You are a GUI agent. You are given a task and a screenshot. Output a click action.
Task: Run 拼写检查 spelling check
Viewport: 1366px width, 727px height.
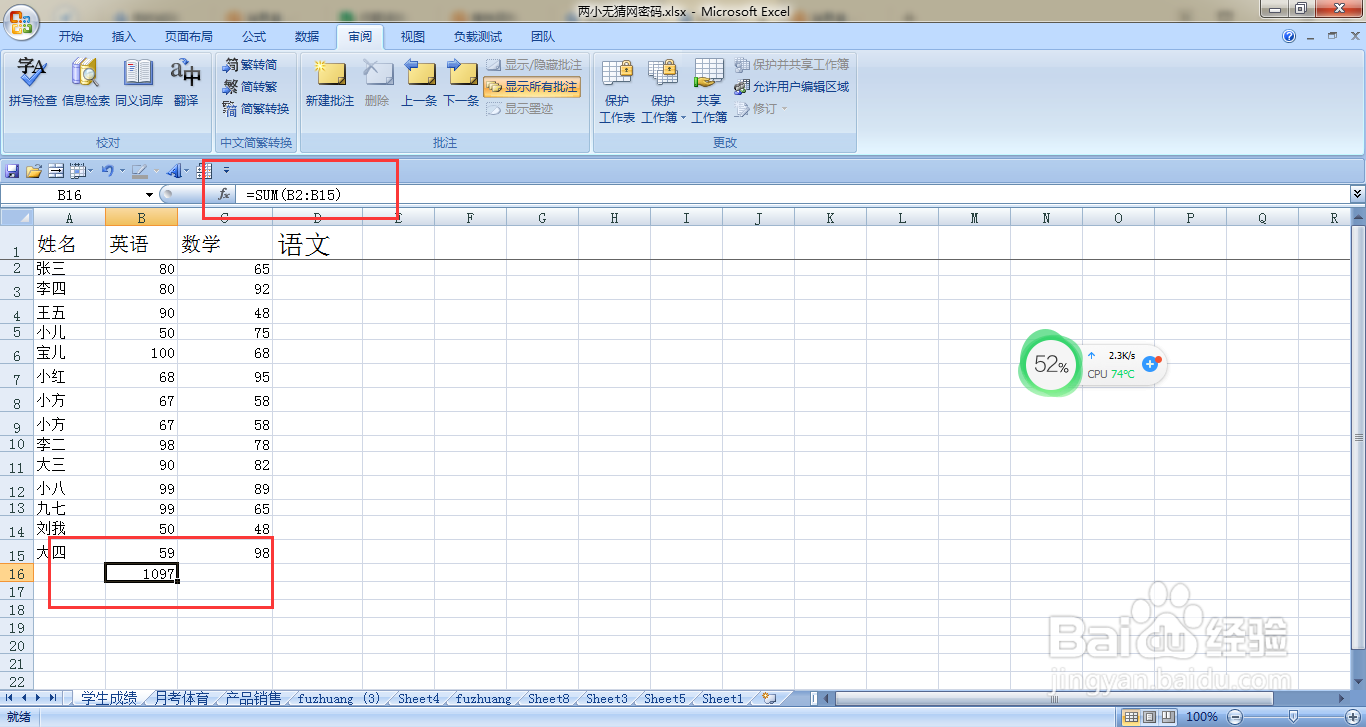(33, 82)
